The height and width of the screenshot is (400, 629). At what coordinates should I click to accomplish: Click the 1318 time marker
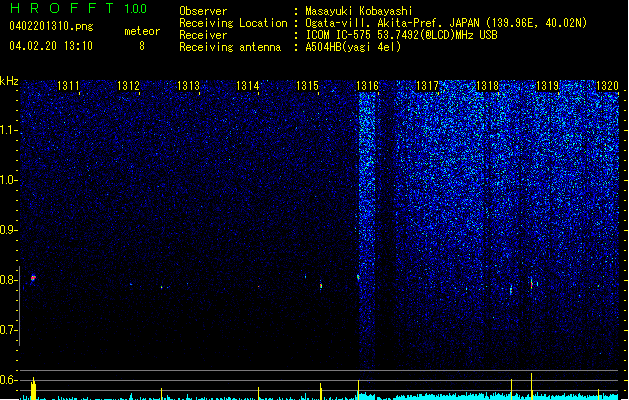point(487,86)
